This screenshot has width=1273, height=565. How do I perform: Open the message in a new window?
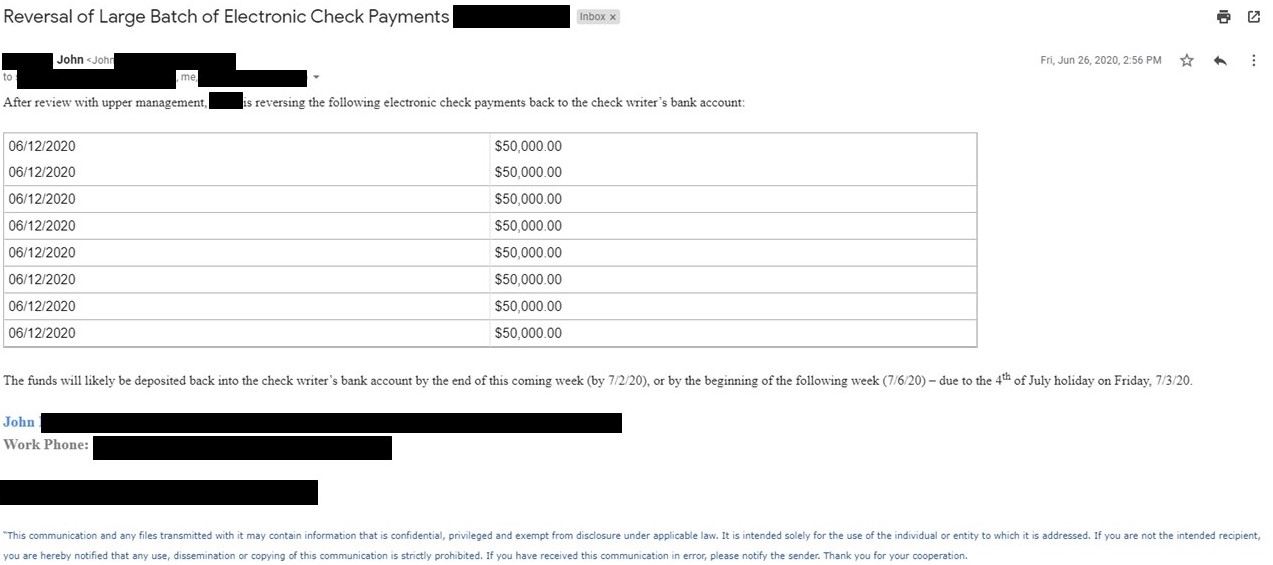point(1254,17)
